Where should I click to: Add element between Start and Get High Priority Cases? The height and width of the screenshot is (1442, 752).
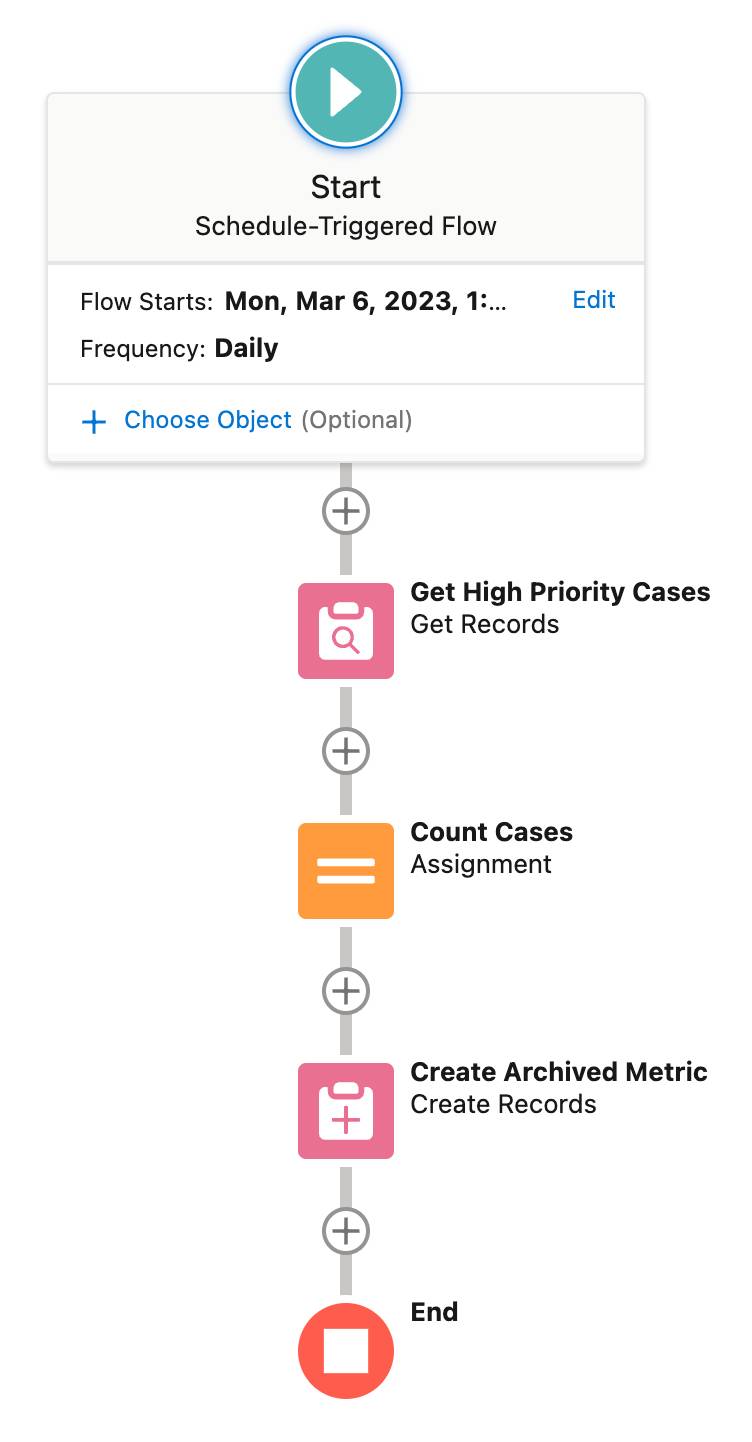[345, 511]
